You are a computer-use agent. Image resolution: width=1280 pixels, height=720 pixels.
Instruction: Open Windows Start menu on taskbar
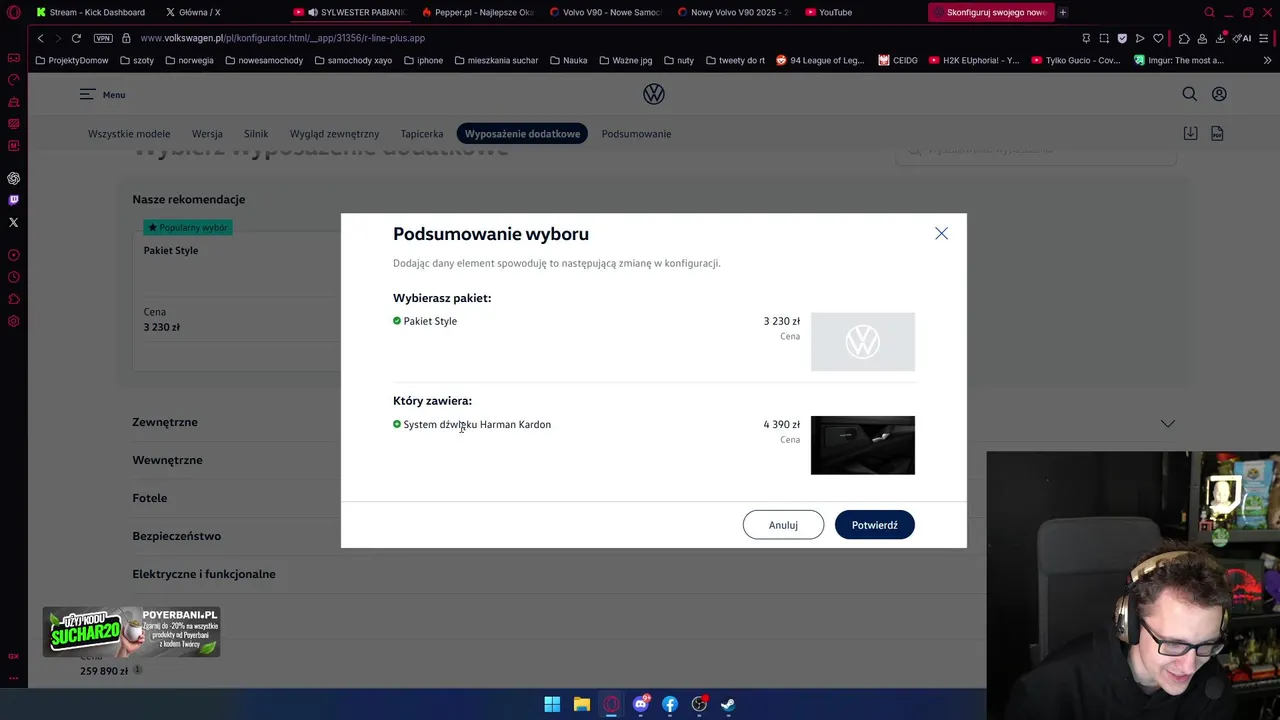tap(552, 704)
